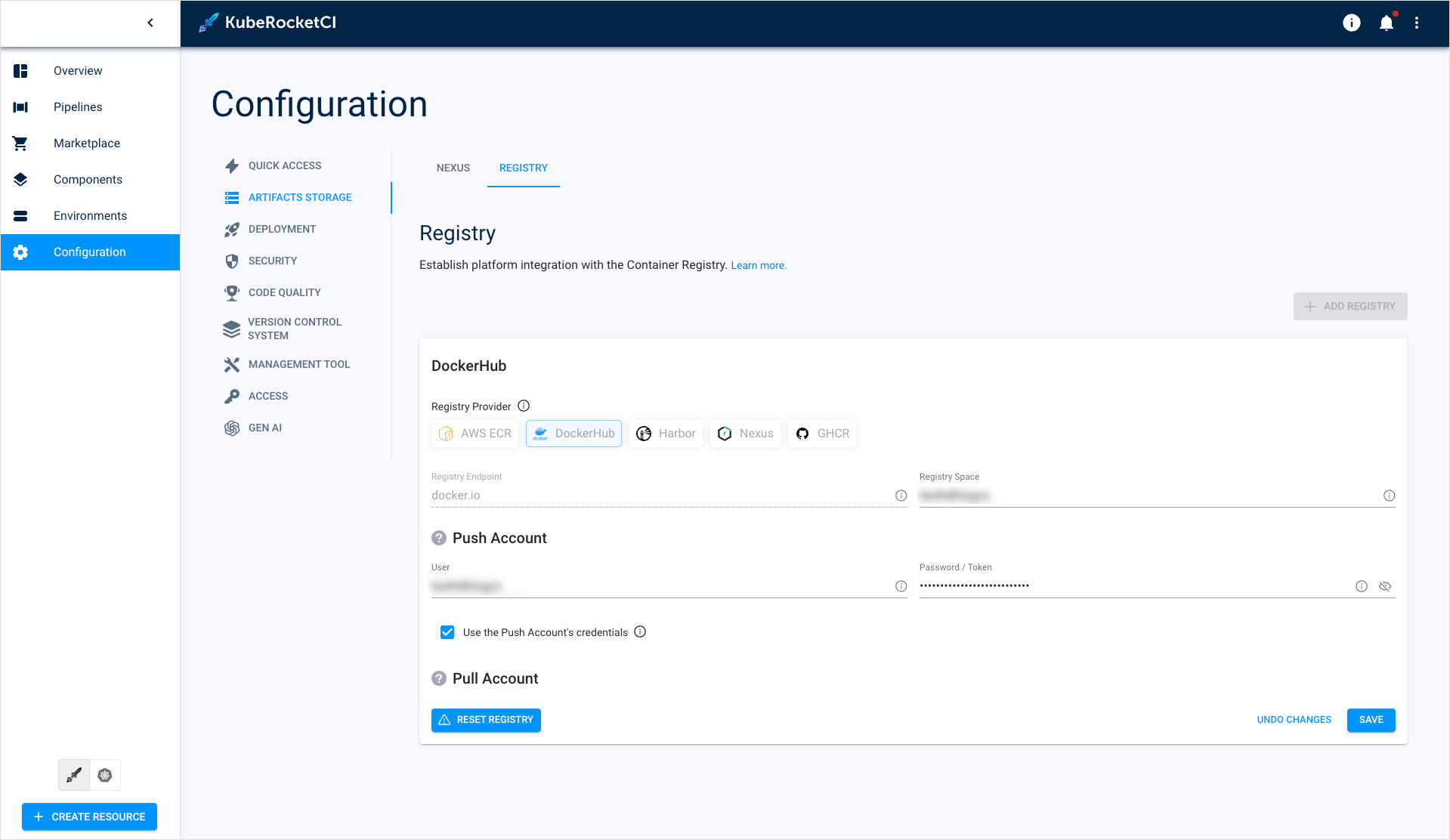Choose AWS ECR as registry provider
The width and height of the screenshot is (1450, 840).
[475, 434]
